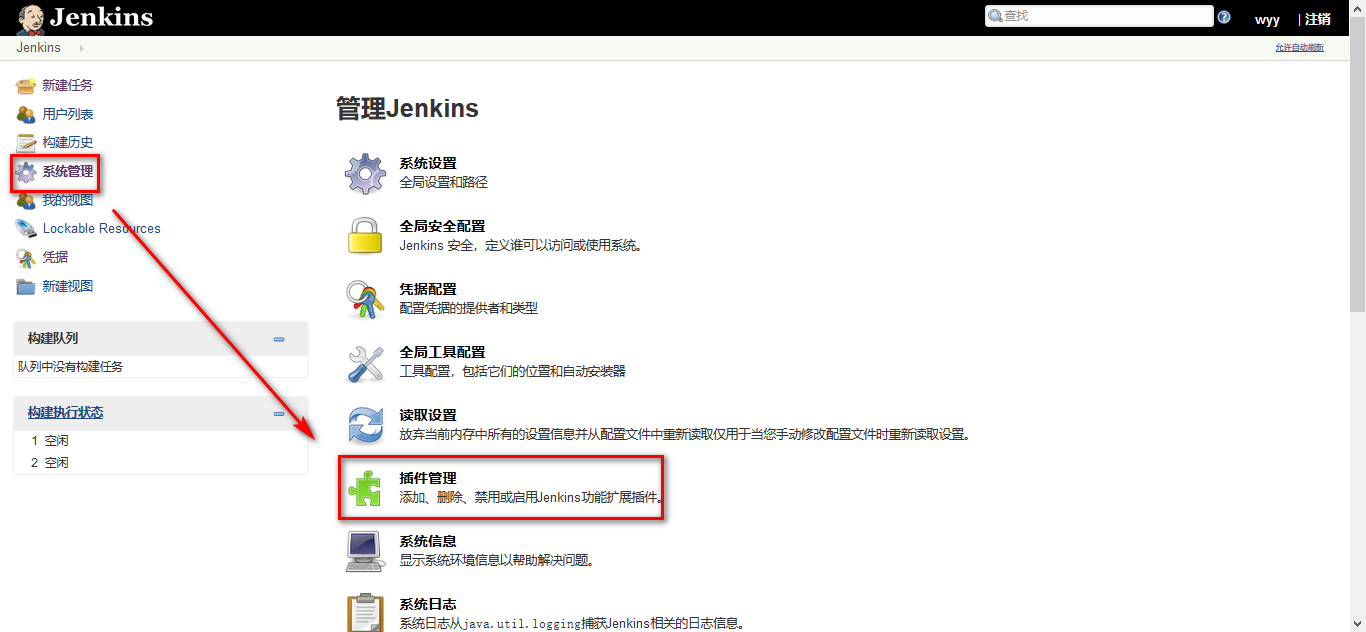Click the wyy user name link

pos(1267,19)
